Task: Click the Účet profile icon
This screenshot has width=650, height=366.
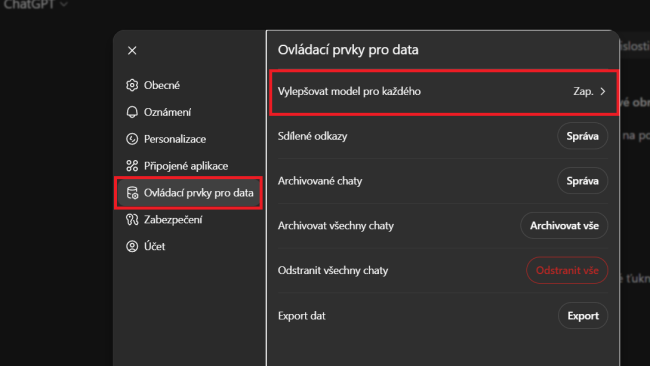Action: (132, 246)
